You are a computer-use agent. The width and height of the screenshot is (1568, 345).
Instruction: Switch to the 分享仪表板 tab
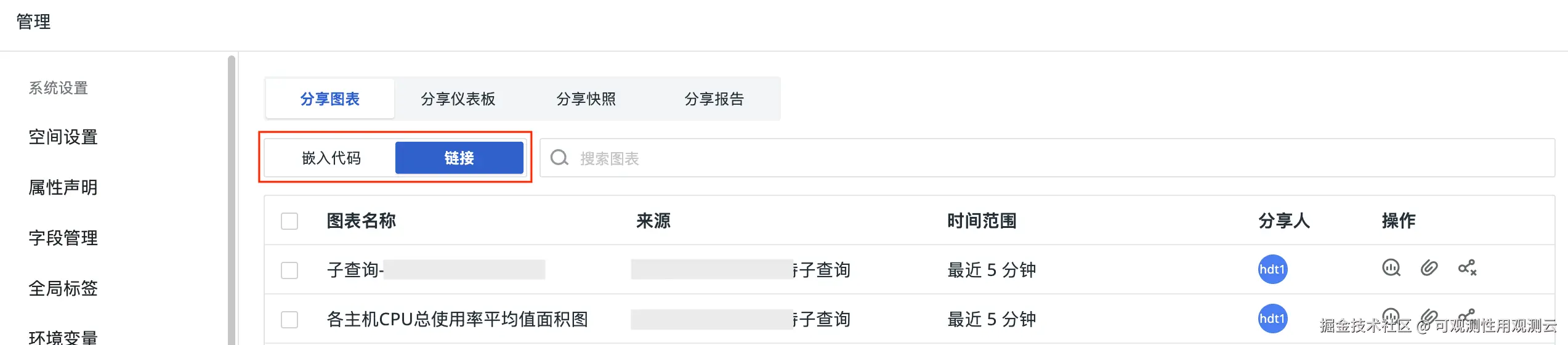458,99
